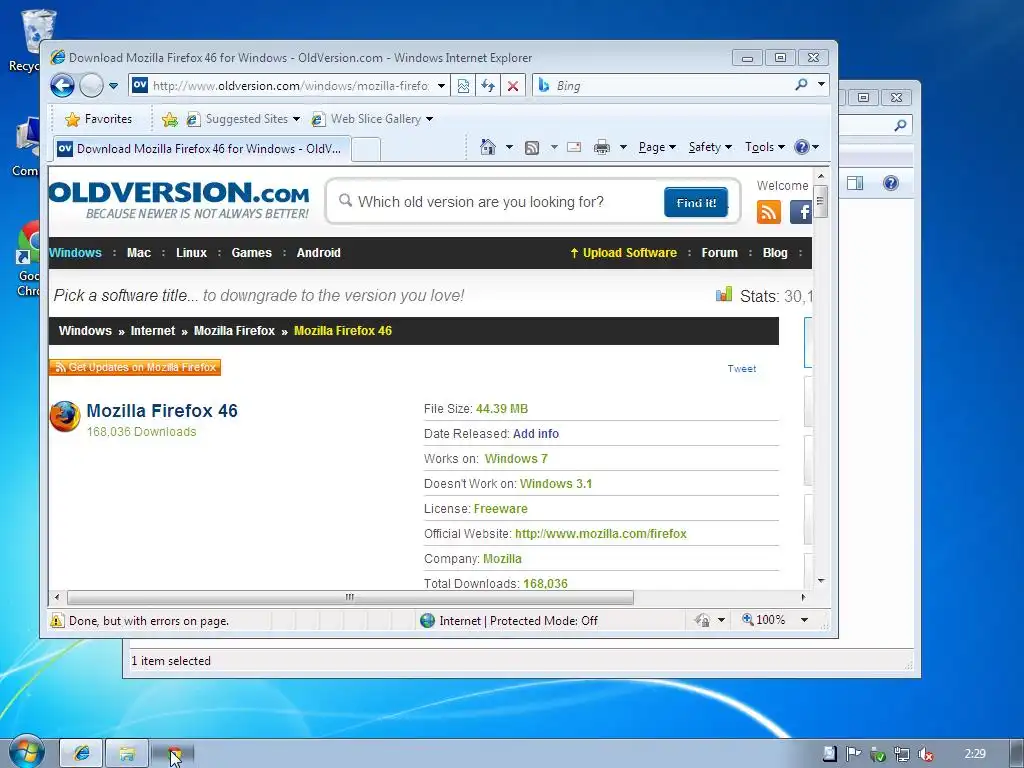Image resolution: width=1024 pixels, height=768 pixels.
Task: Expand the Print dropdown arrow
Action: click(623, 147)
